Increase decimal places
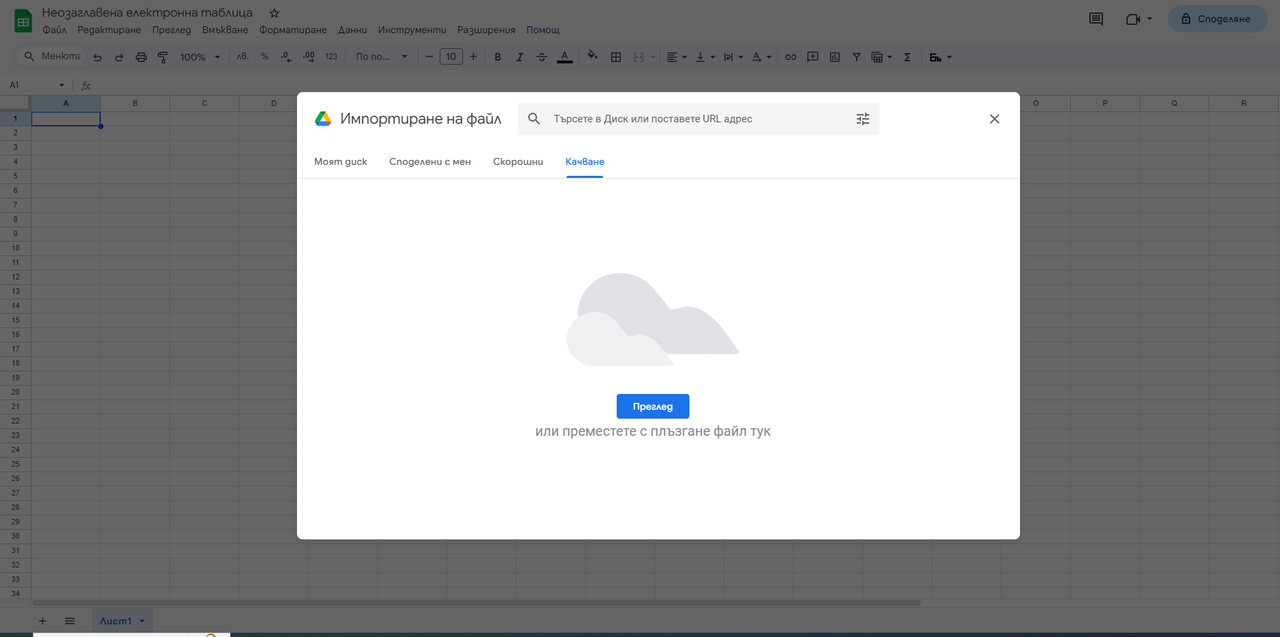 click(x=308, y=57)
